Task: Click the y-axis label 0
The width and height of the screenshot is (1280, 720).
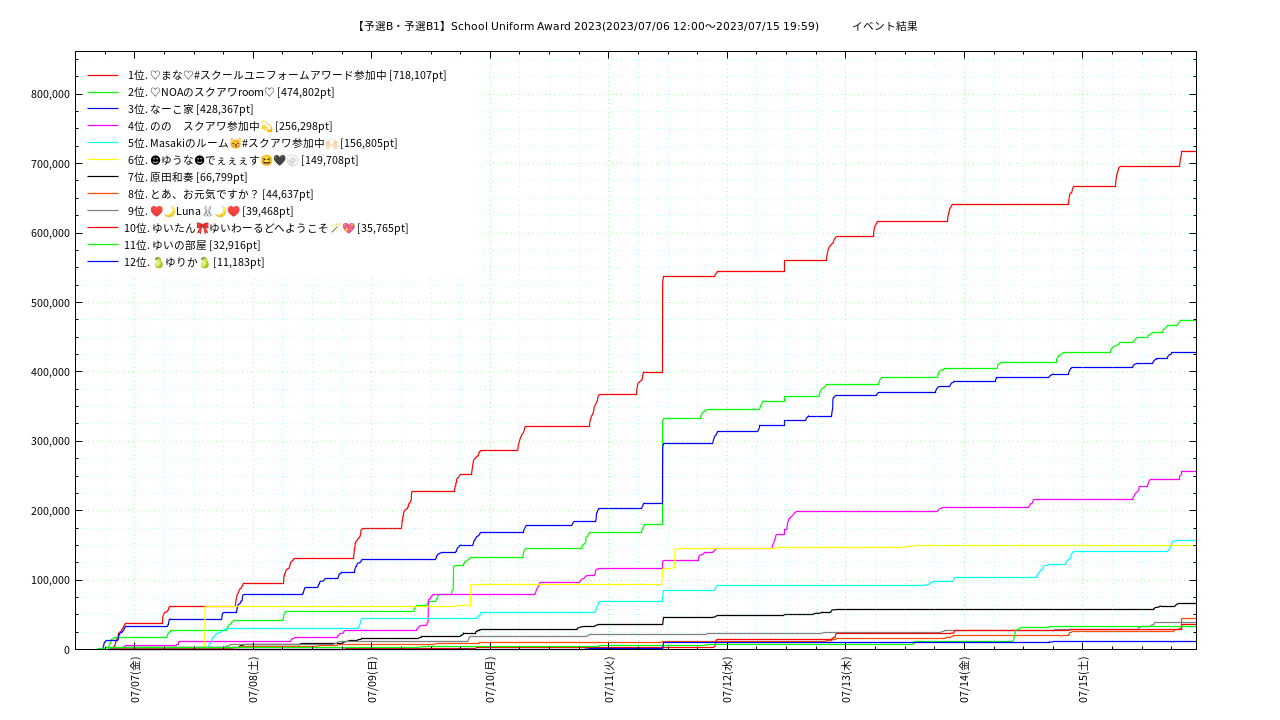Action: pos(67,650)
